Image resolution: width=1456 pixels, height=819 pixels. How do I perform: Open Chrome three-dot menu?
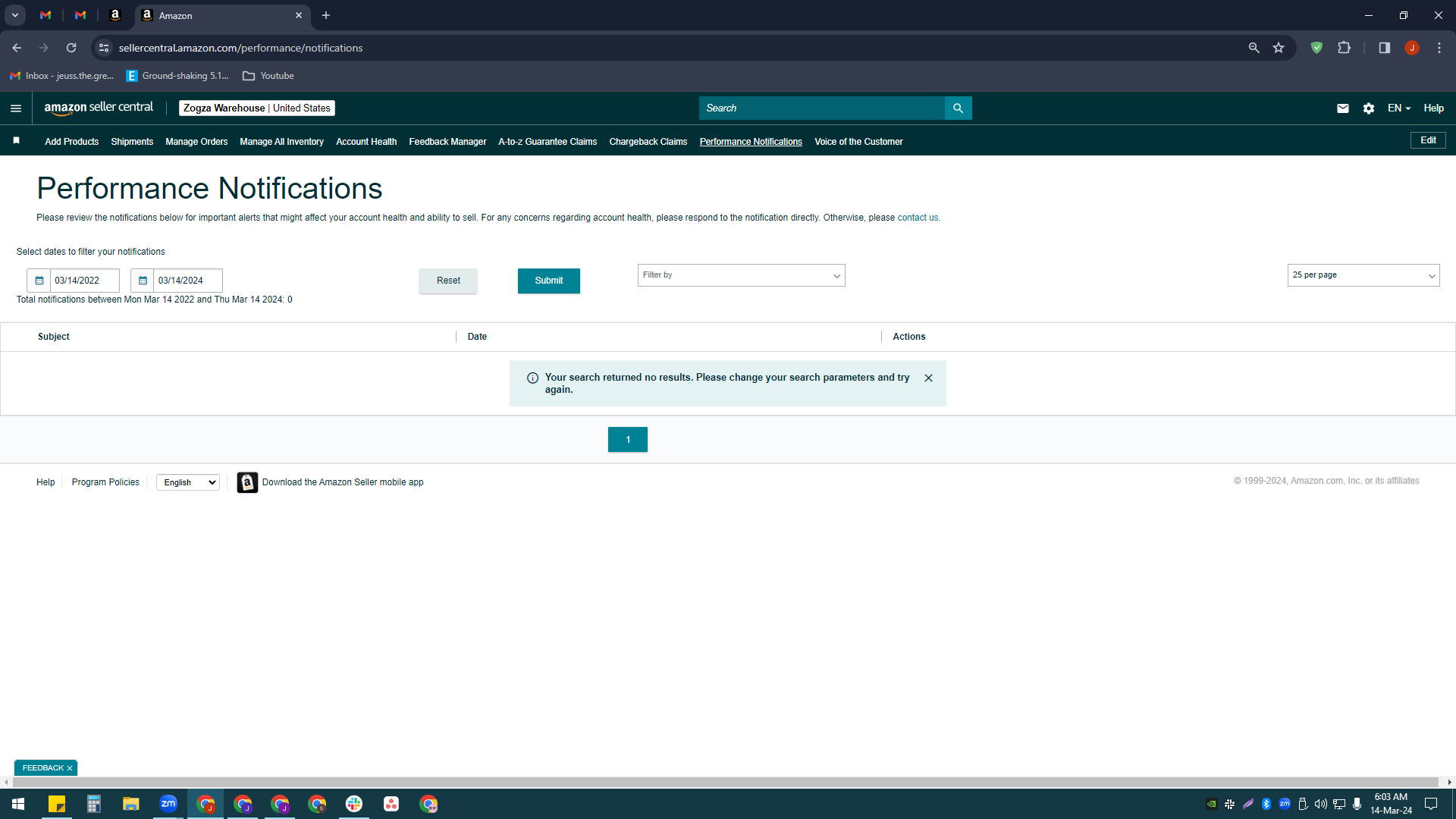coord(1439,48)
